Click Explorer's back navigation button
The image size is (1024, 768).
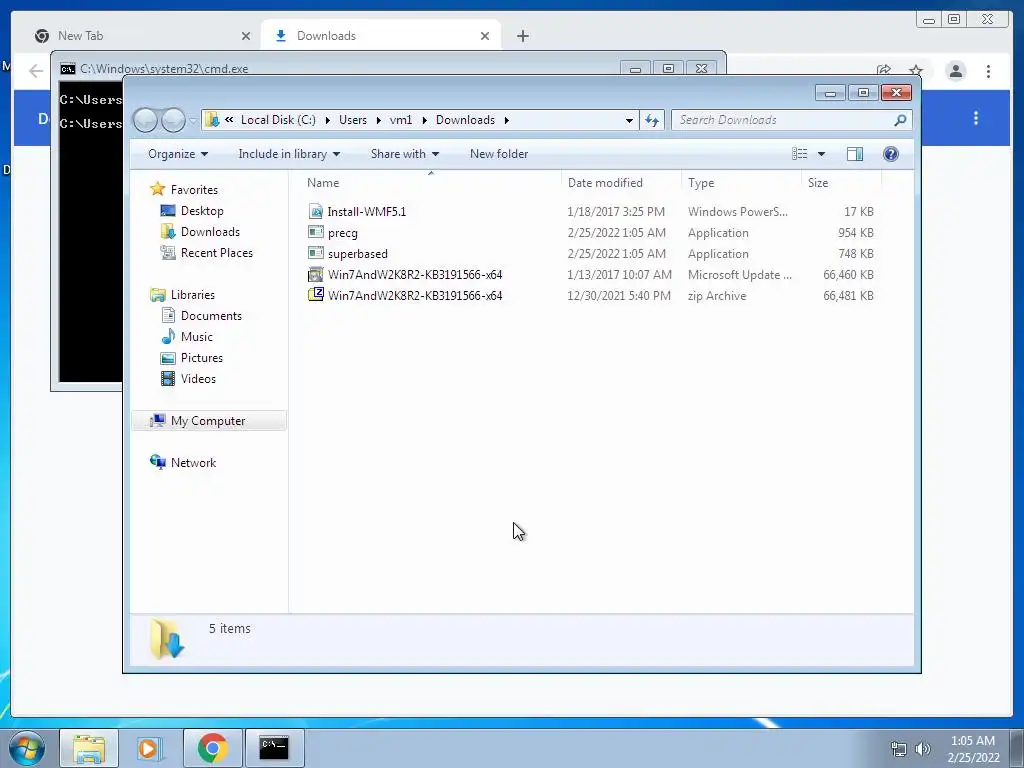[x=146, y=120]
